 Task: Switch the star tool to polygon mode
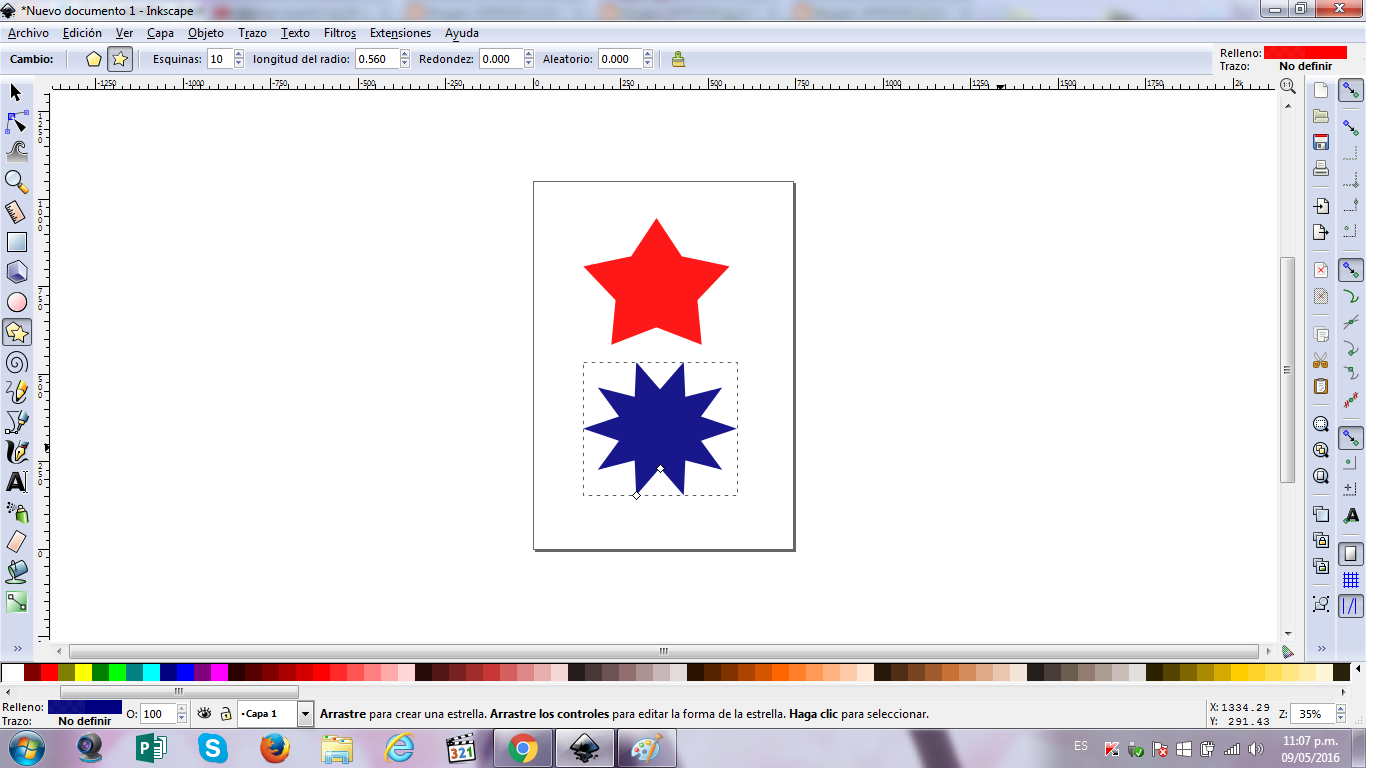coord(92,59)
